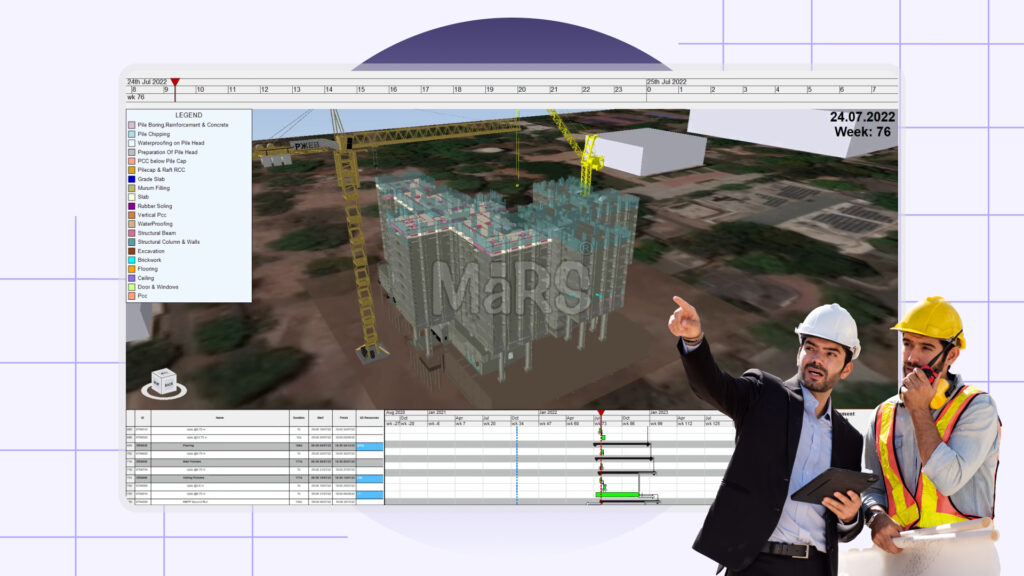Click the red current-date marker in Gantt chart
Image resolution: width=1024 pixels, height=576 pixels.
(x=601, y=413)
